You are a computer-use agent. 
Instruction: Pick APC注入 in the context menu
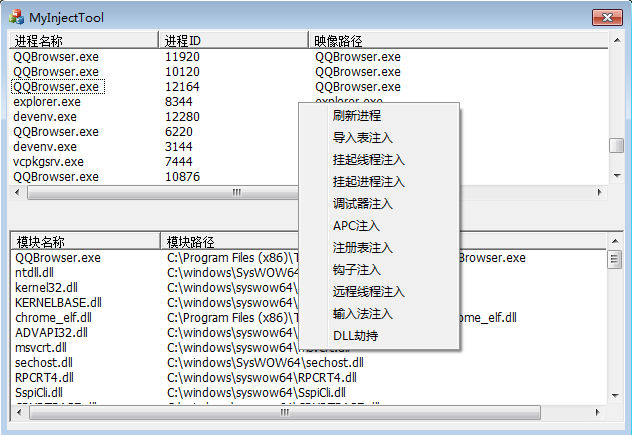pos(356,226)
